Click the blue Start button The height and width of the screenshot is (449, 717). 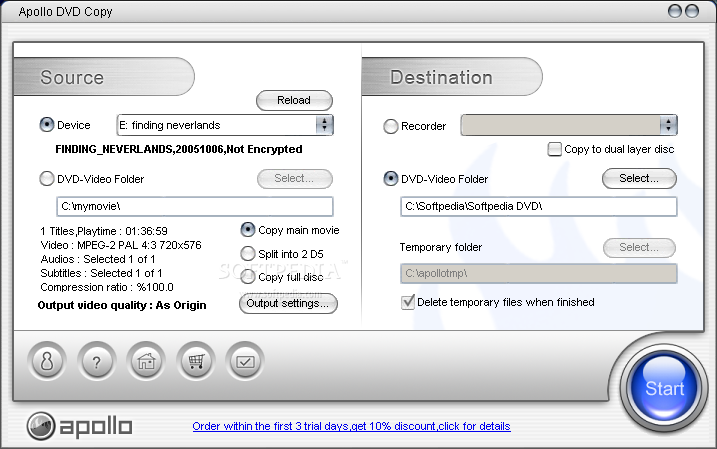[664, 388]
